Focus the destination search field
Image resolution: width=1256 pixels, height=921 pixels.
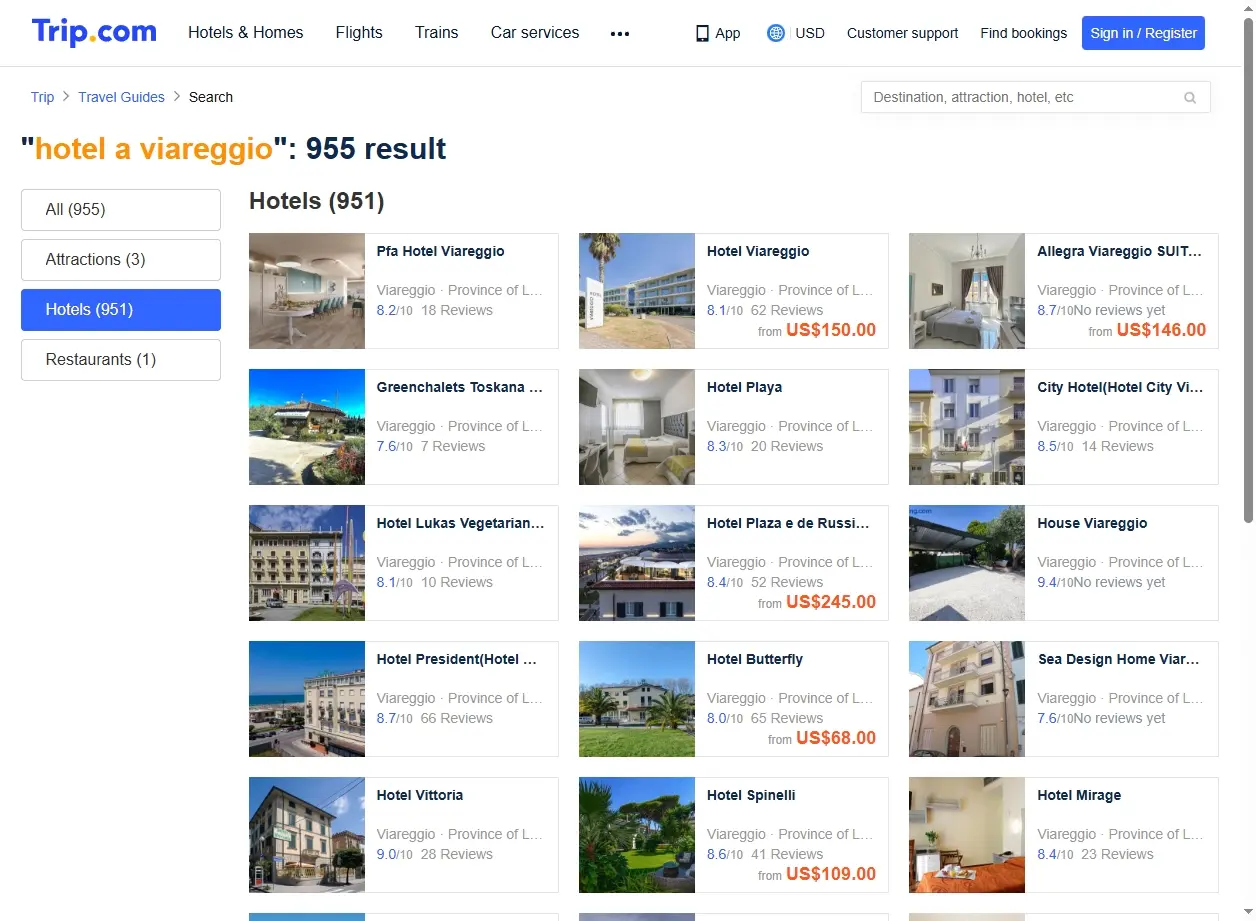pos(1036,97)
